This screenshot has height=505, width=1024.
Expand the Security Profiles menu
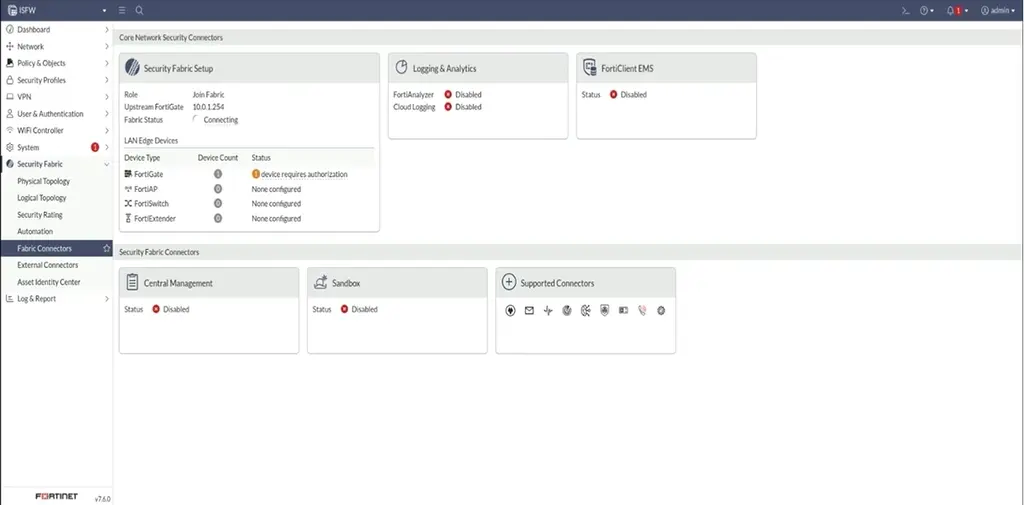[x=56, y=80]
